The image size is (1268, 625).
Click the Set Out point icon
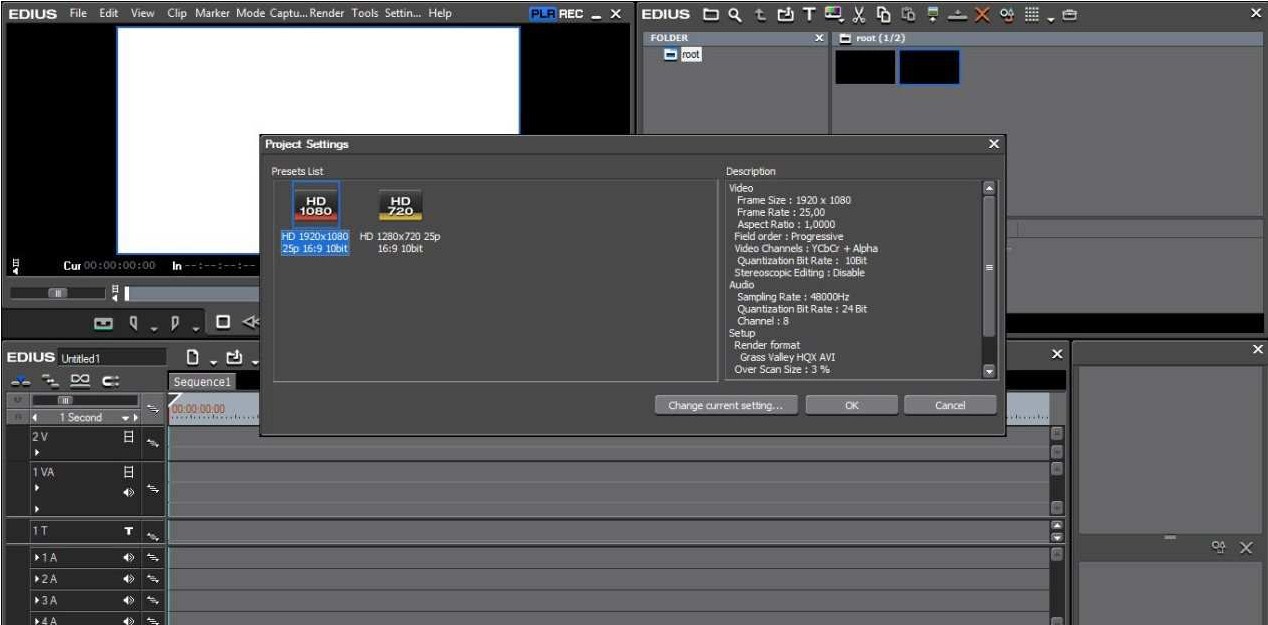coord(174,323)
